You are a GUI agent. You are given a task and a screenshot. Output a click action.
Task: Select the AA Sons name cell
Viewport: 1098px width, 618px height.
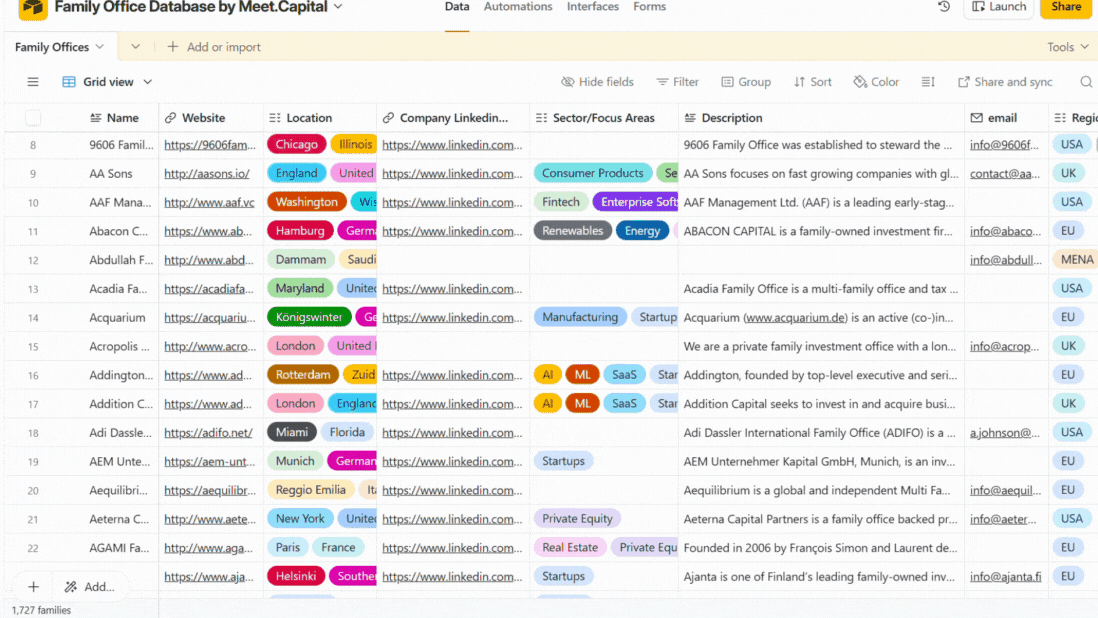pyautogui.click(x=111, y=174)
